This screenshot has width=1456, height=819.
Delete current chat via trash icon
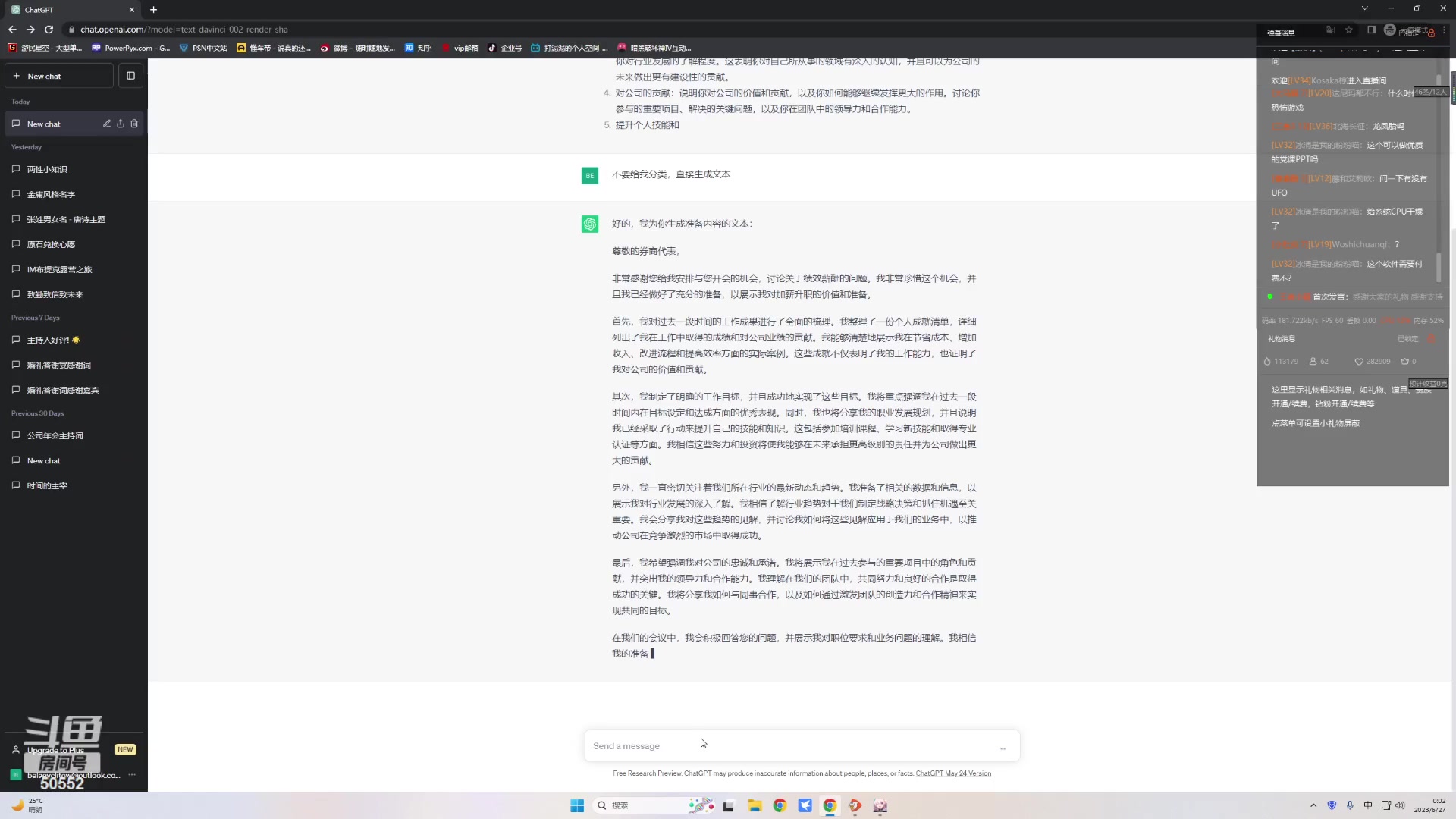click(134, 124)
